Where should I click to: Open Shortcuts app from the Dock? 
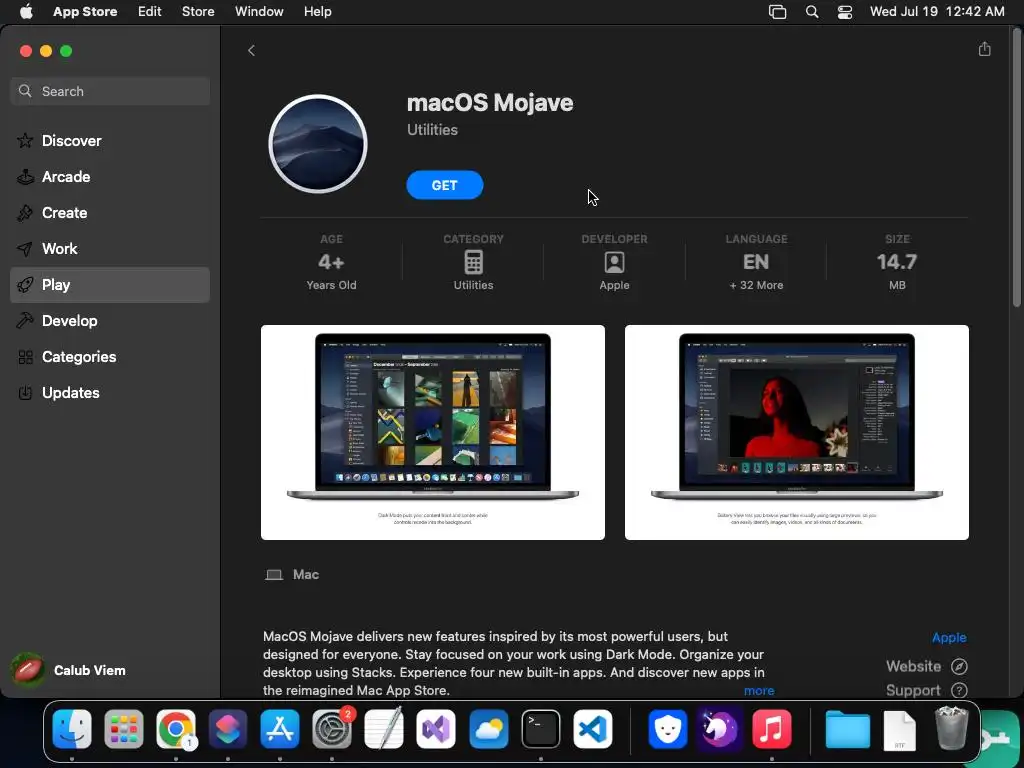pos(228,729)
